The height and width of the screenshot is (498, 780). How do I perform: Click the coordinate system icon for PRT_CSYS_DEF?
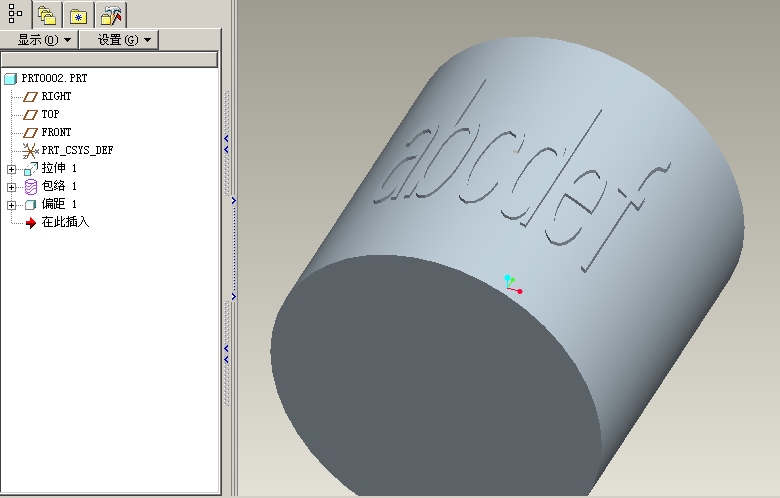pyautogui.click(x=30, y=150)
